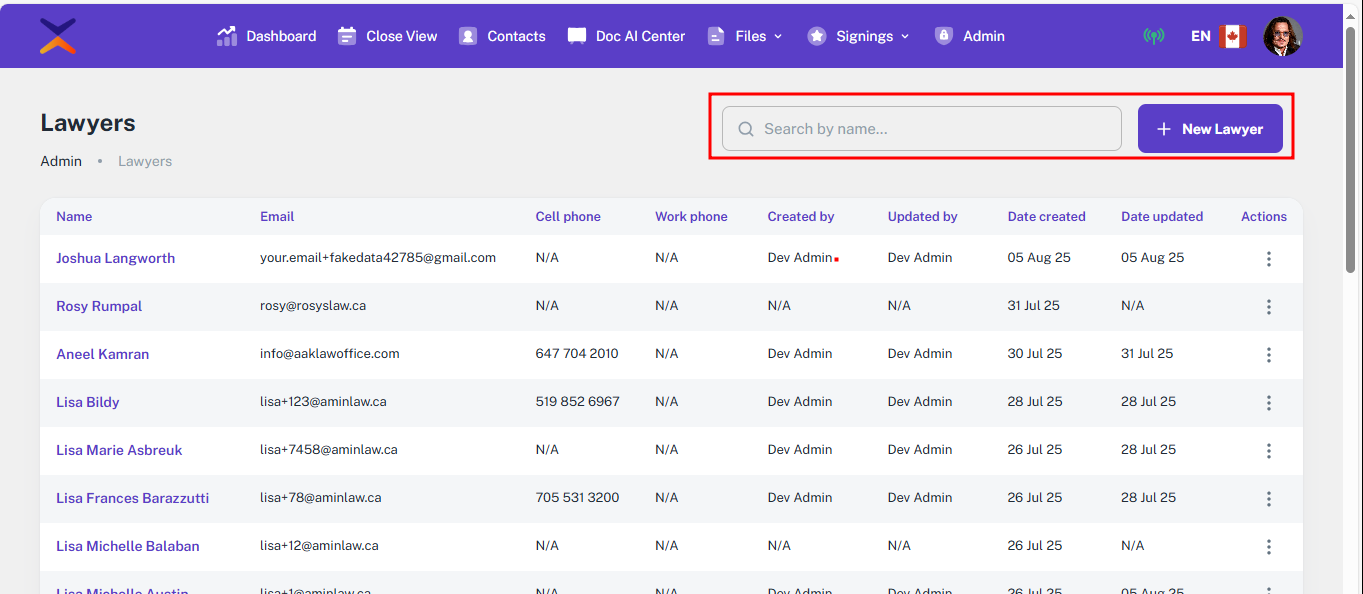Click the green broadcast signal icon
The image size is (1363, 594).
point(1154,36)
